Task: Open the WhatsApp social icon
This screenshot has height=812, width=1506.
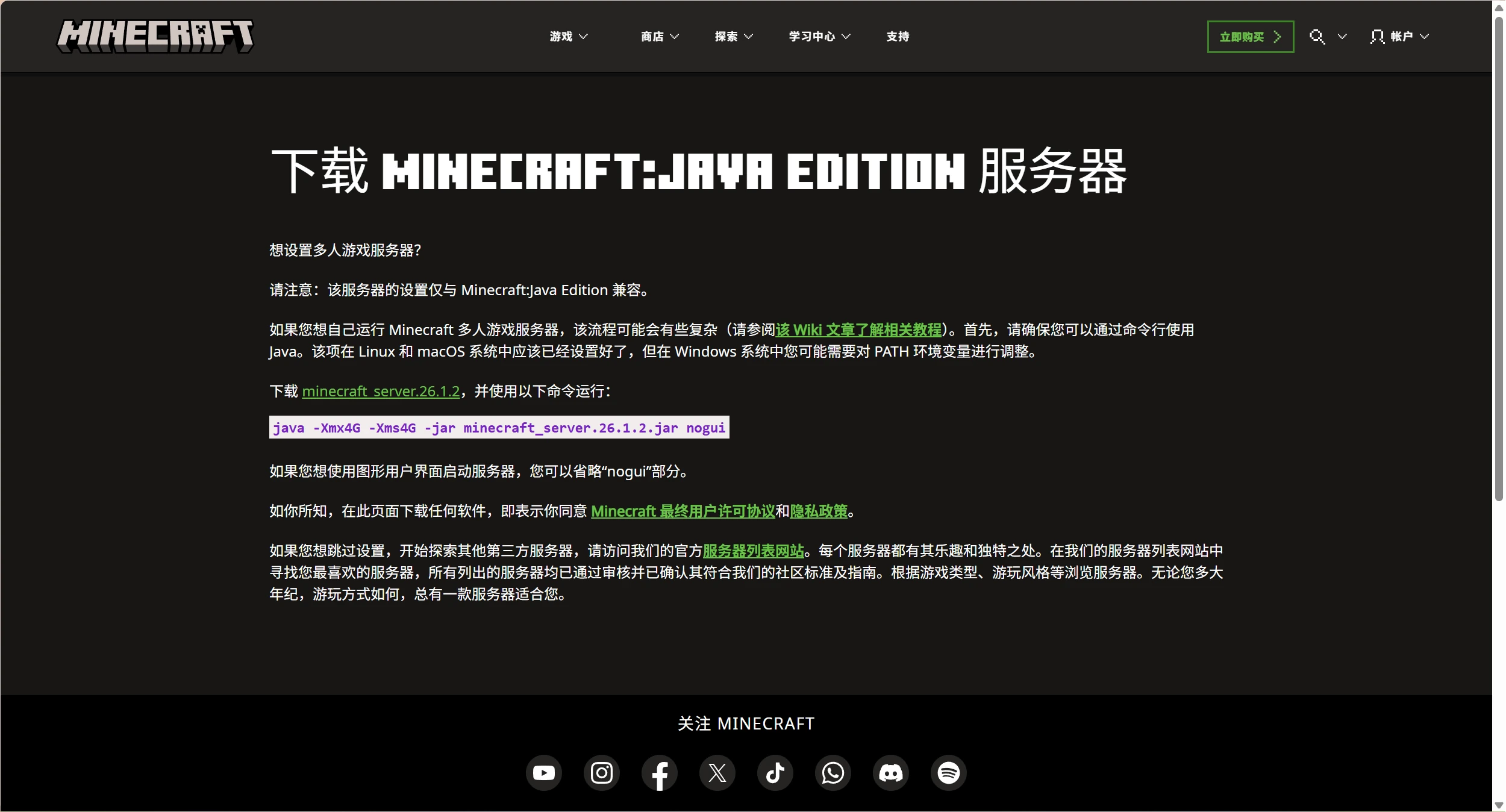Action: [x=833, y=772]
